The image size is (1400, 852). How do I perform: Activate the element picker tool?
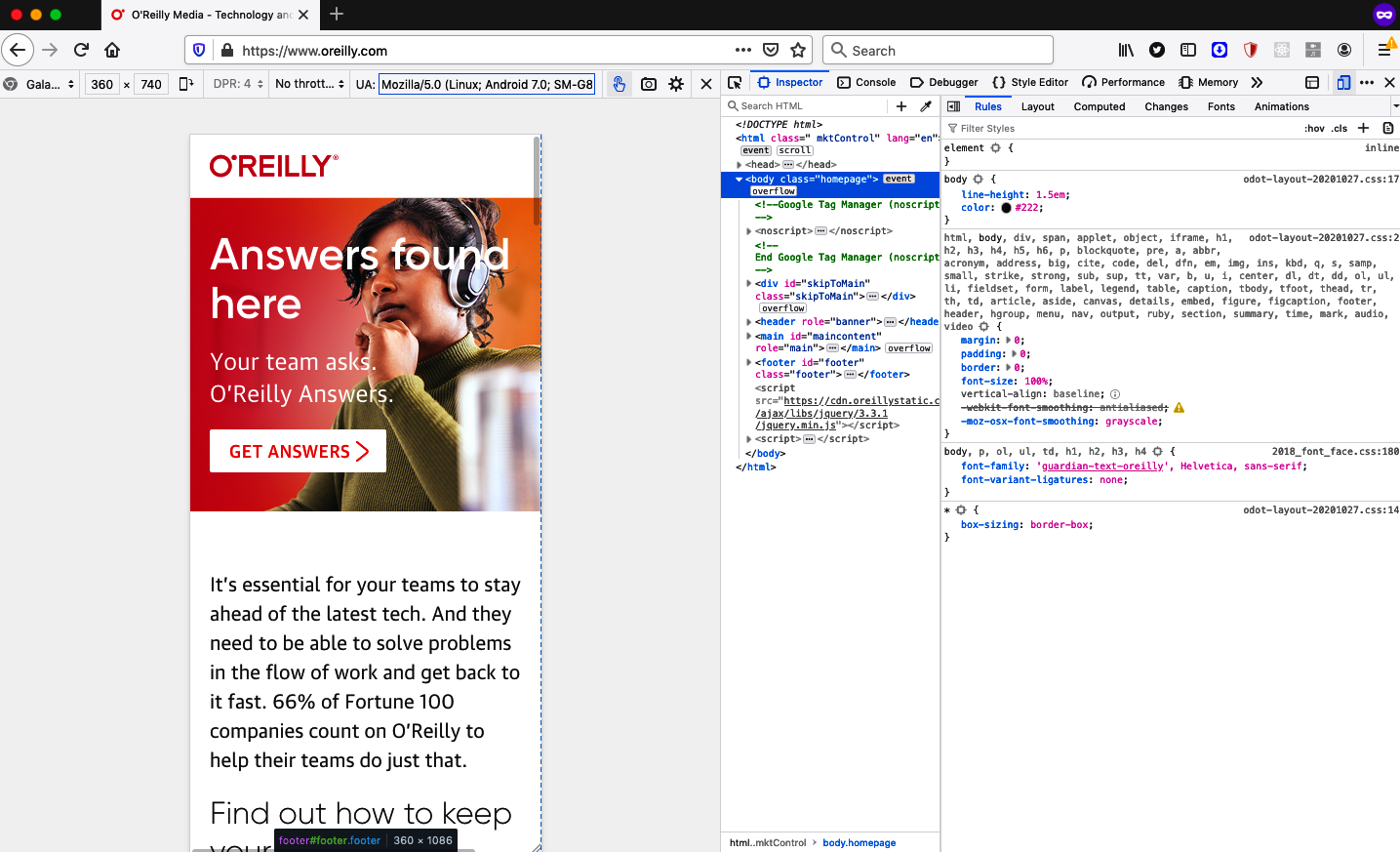[735, 83]
